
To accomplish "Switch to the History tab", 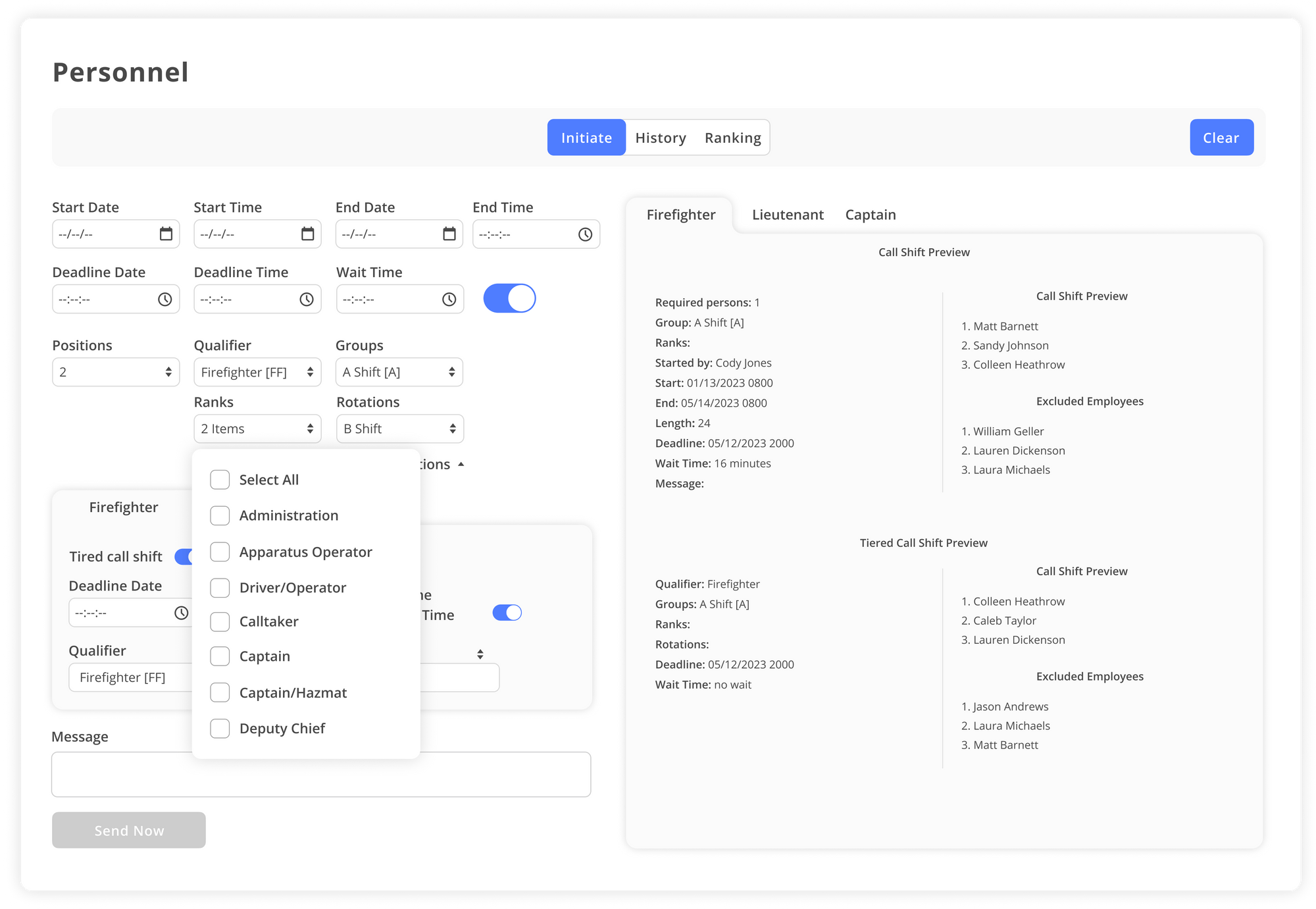I will [661, 138].
